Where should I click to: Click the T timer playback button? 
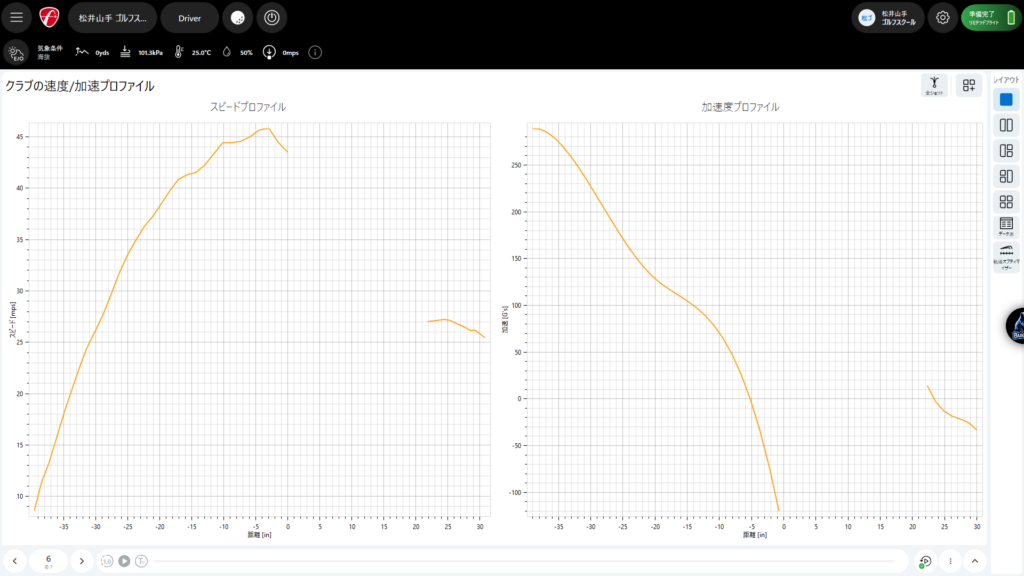click(x=141, y=561)
